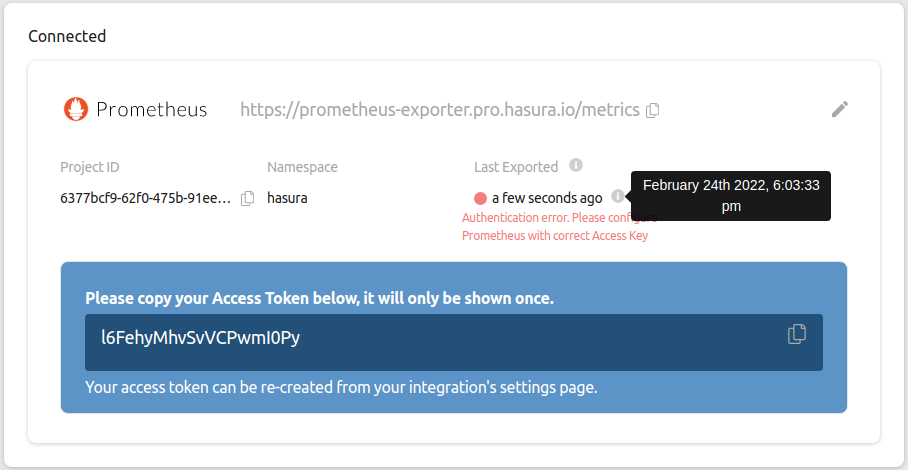
Task: Click the February 24th 2022 tooltip
Action: tap(730, 196)
